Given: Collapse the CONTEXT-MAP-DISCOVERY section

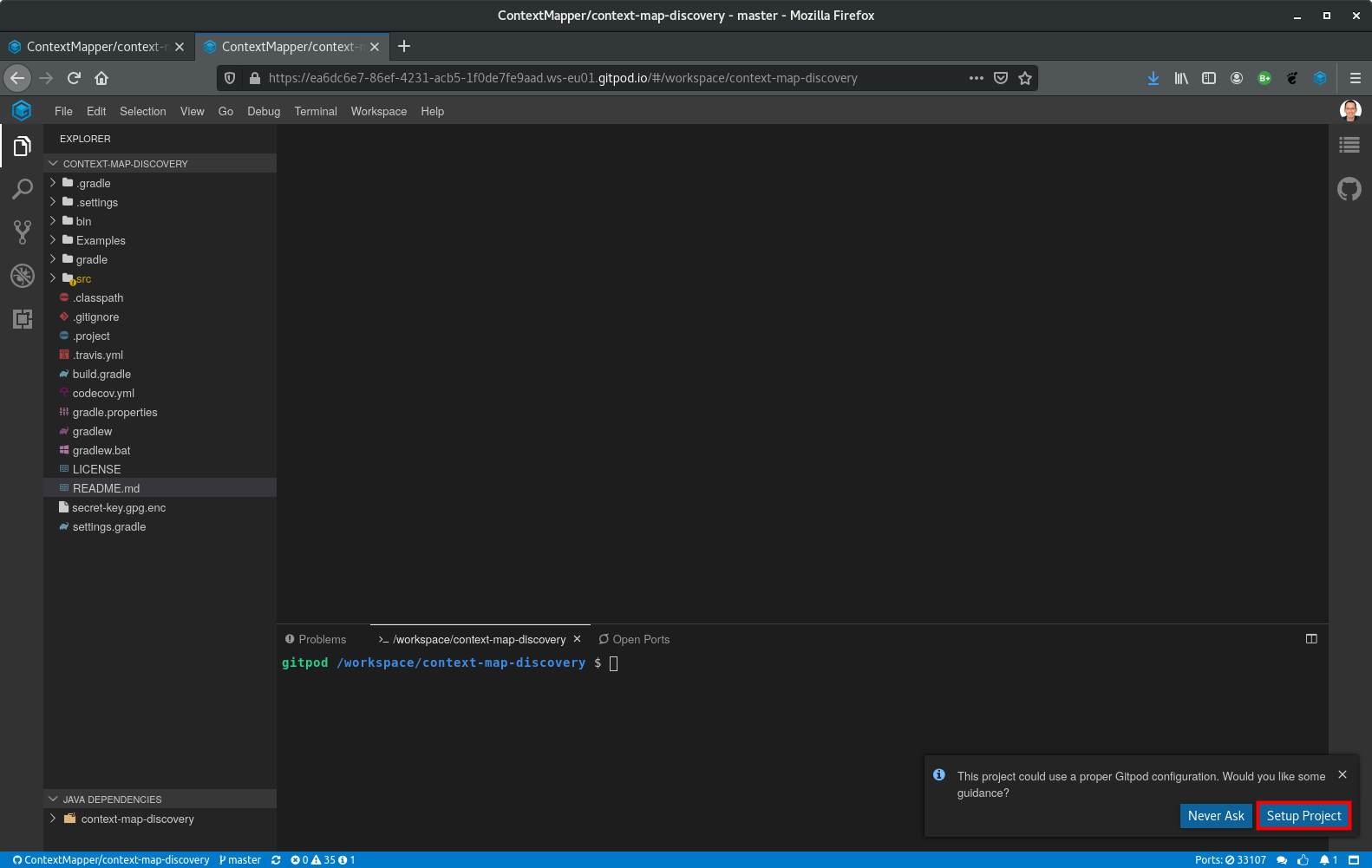Looking at the screenshot, I should pyautogui.click(x=160, y=163).
